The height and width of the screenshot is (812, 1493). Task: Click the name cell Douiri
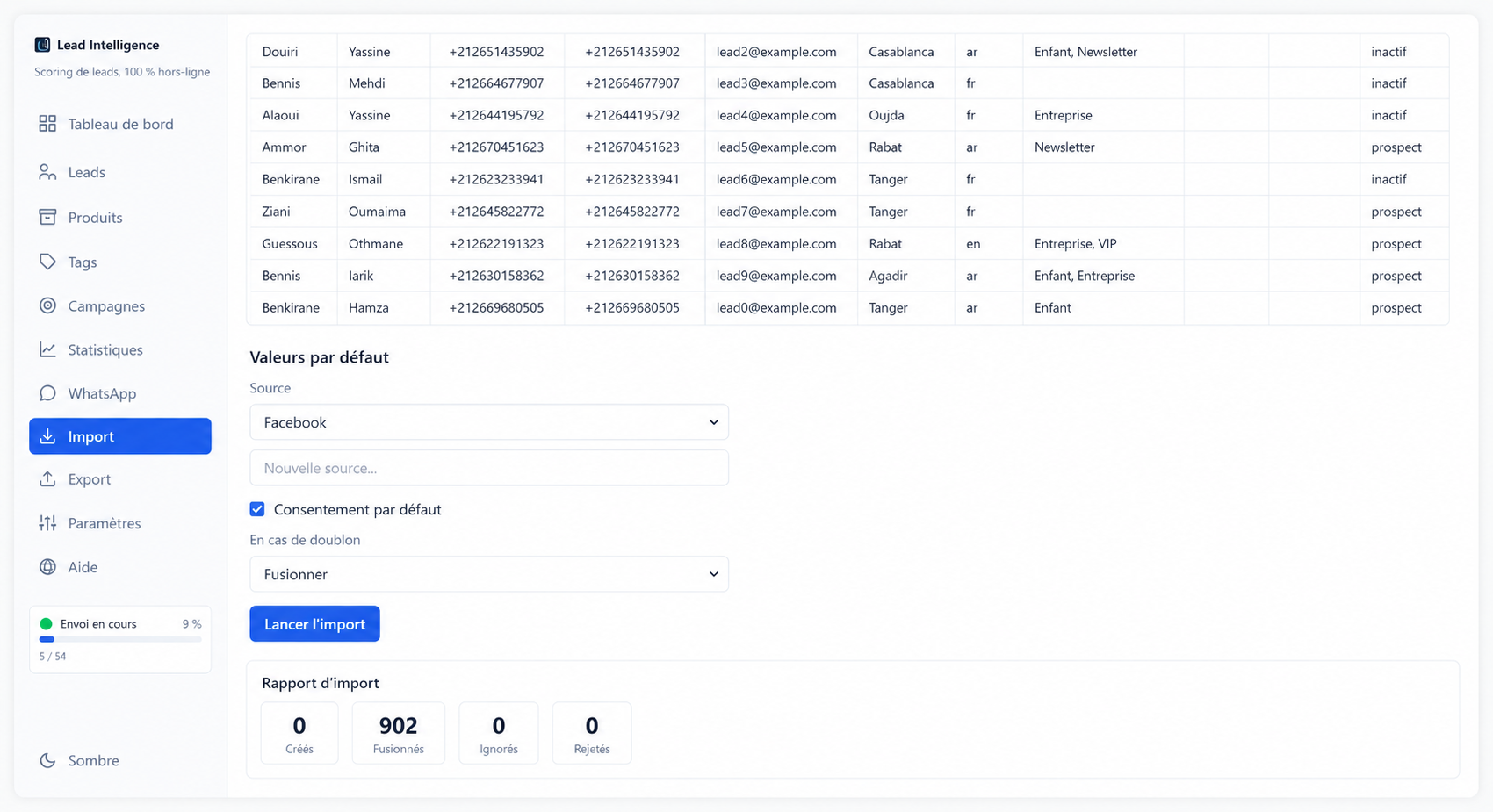tap(280, 52)
